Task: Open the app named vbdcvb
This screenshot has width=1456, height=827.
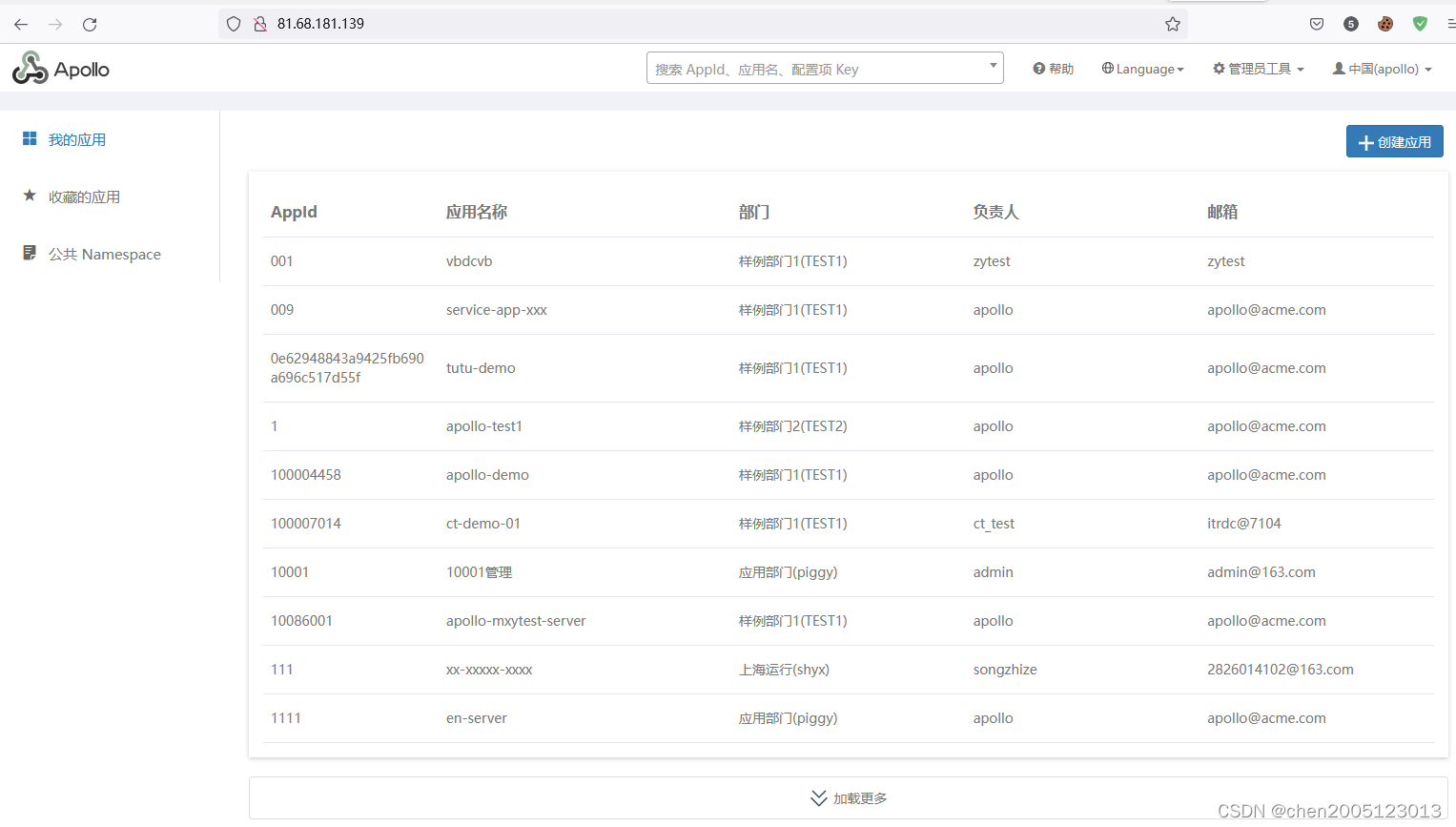Action: click(x=469, y=261)
